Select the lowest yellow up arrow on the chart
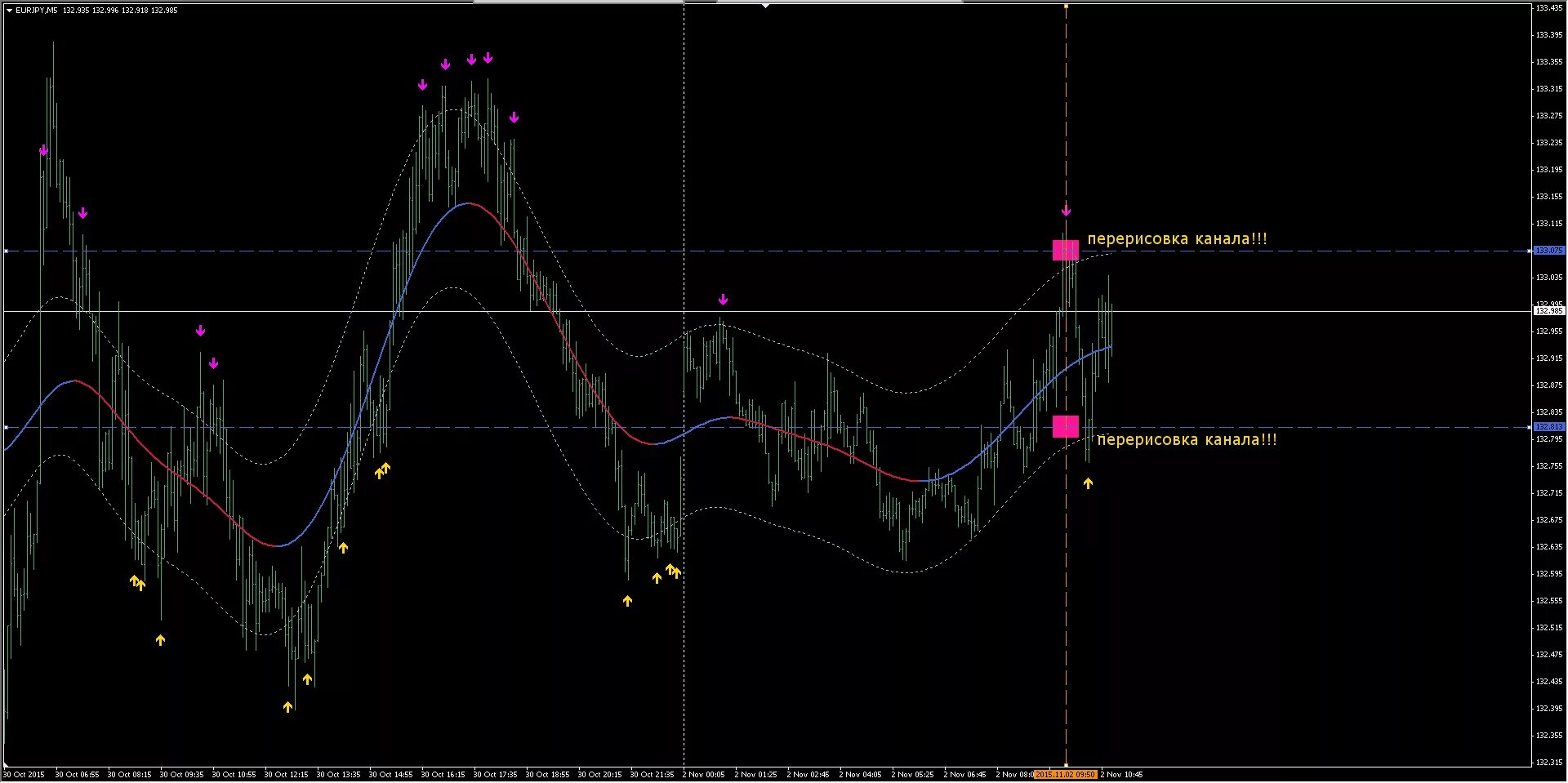This screenshot has height=783, width=1568. point(288,707)
